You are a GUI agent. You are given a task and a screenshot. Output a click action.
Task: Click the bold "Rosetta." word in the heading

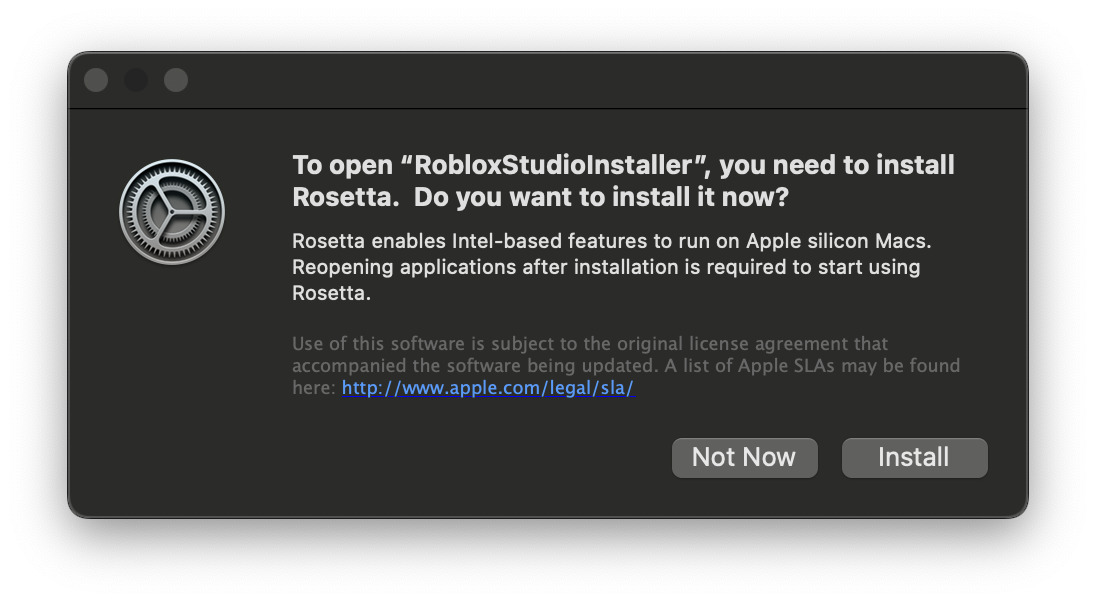346,197
